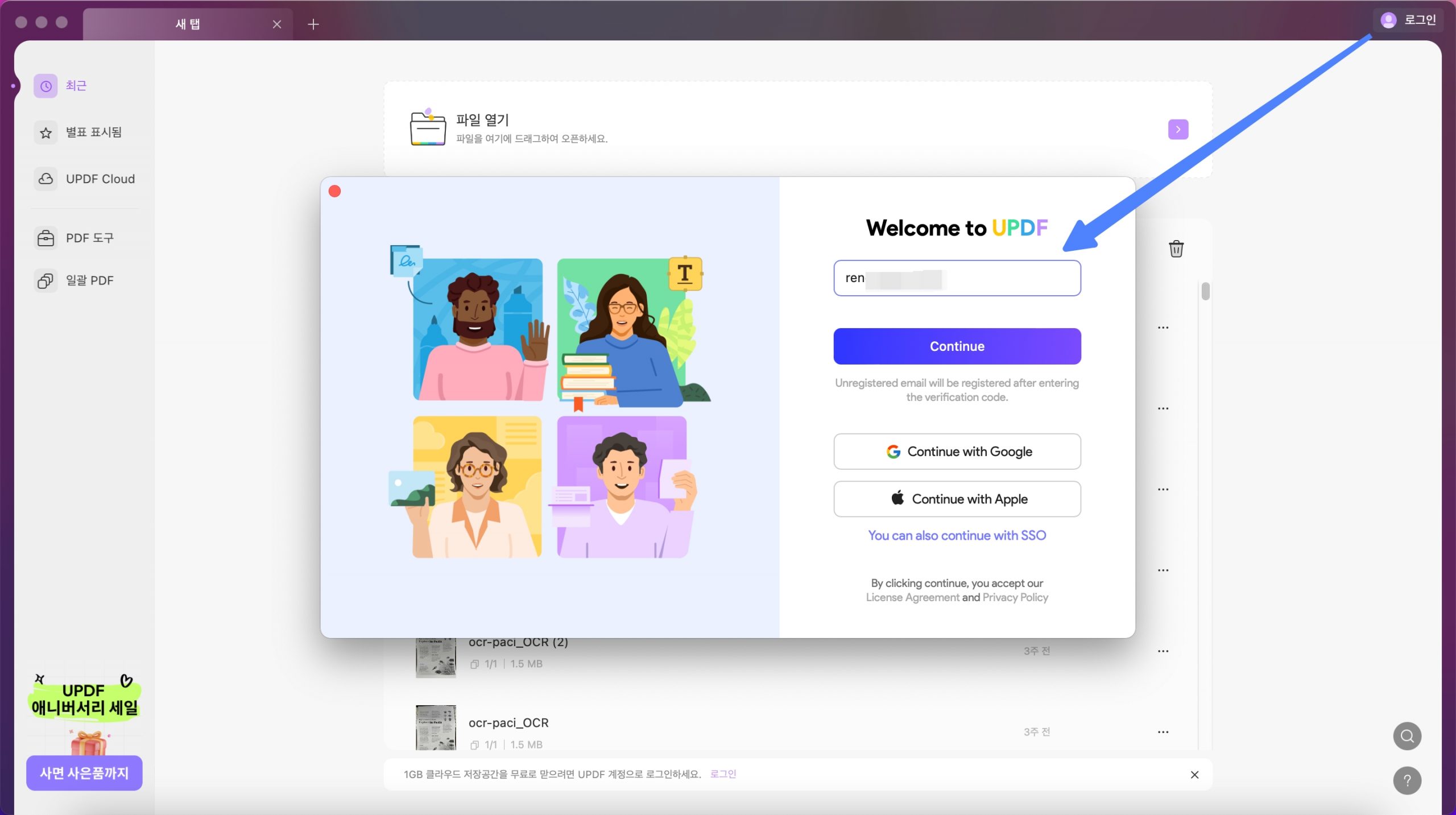Select the 새 탭 tab

[188, 24]
